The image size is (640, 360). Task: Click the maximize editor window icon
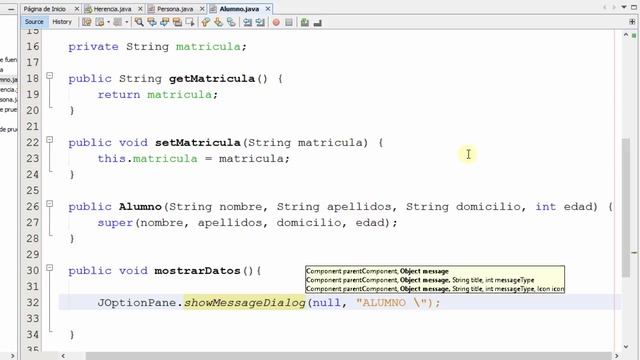(x=634, y=7)
